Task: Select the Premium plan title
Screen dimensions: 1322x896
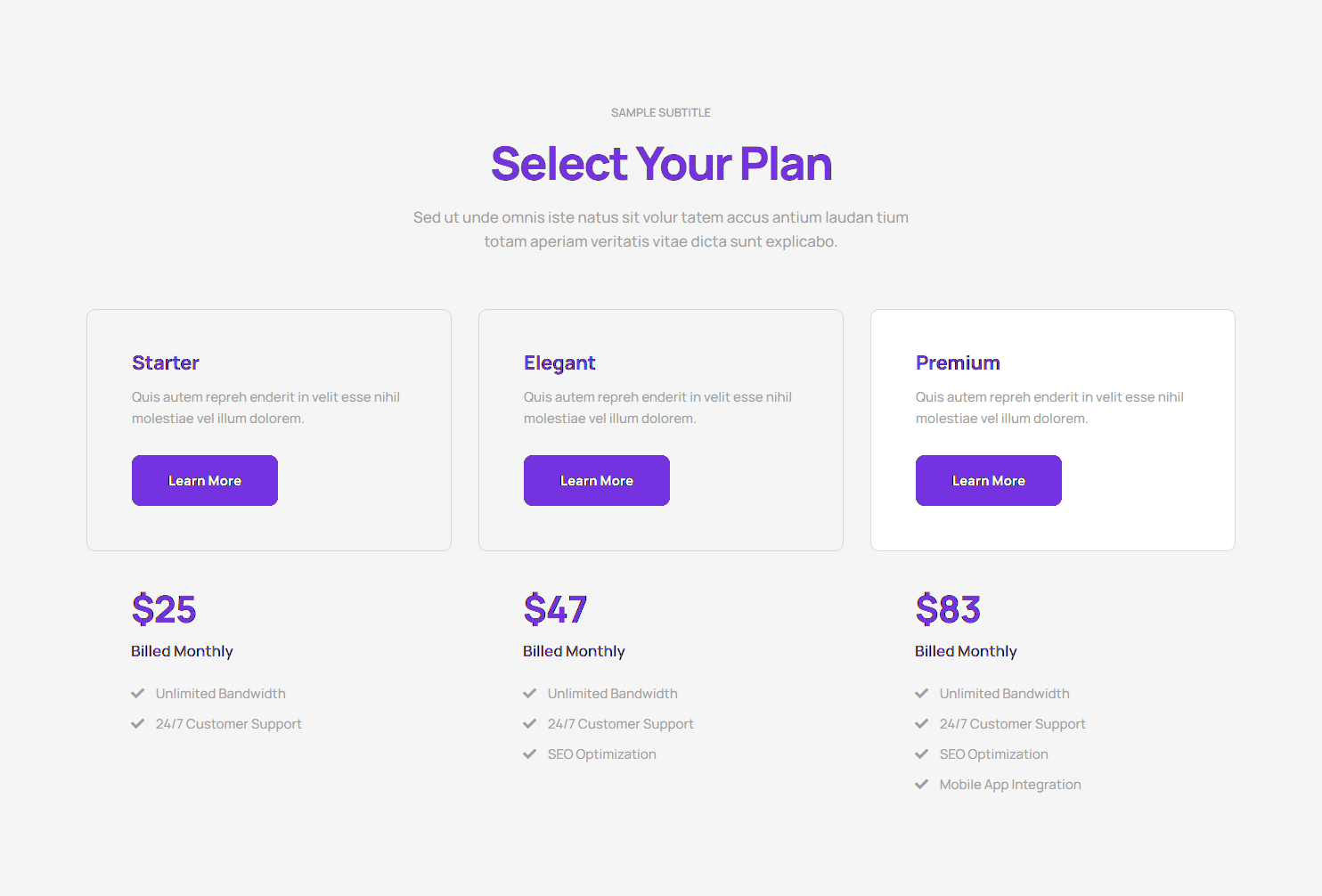Action: click(x=958, y=362)
